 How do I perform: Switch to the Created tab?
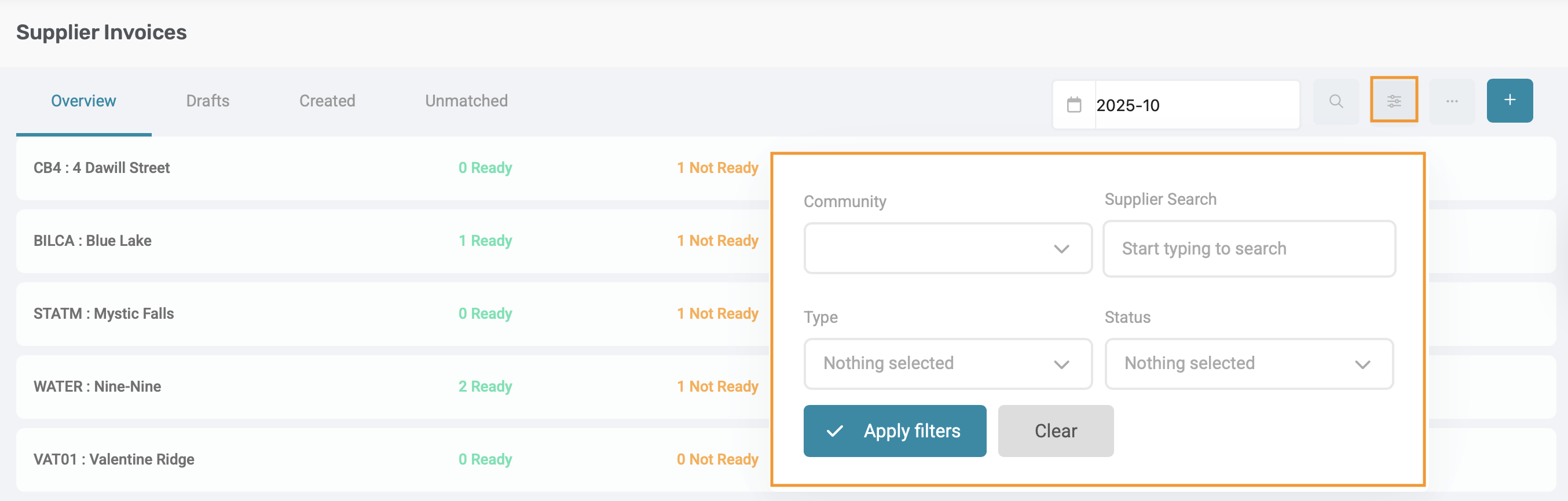point(327,101)
